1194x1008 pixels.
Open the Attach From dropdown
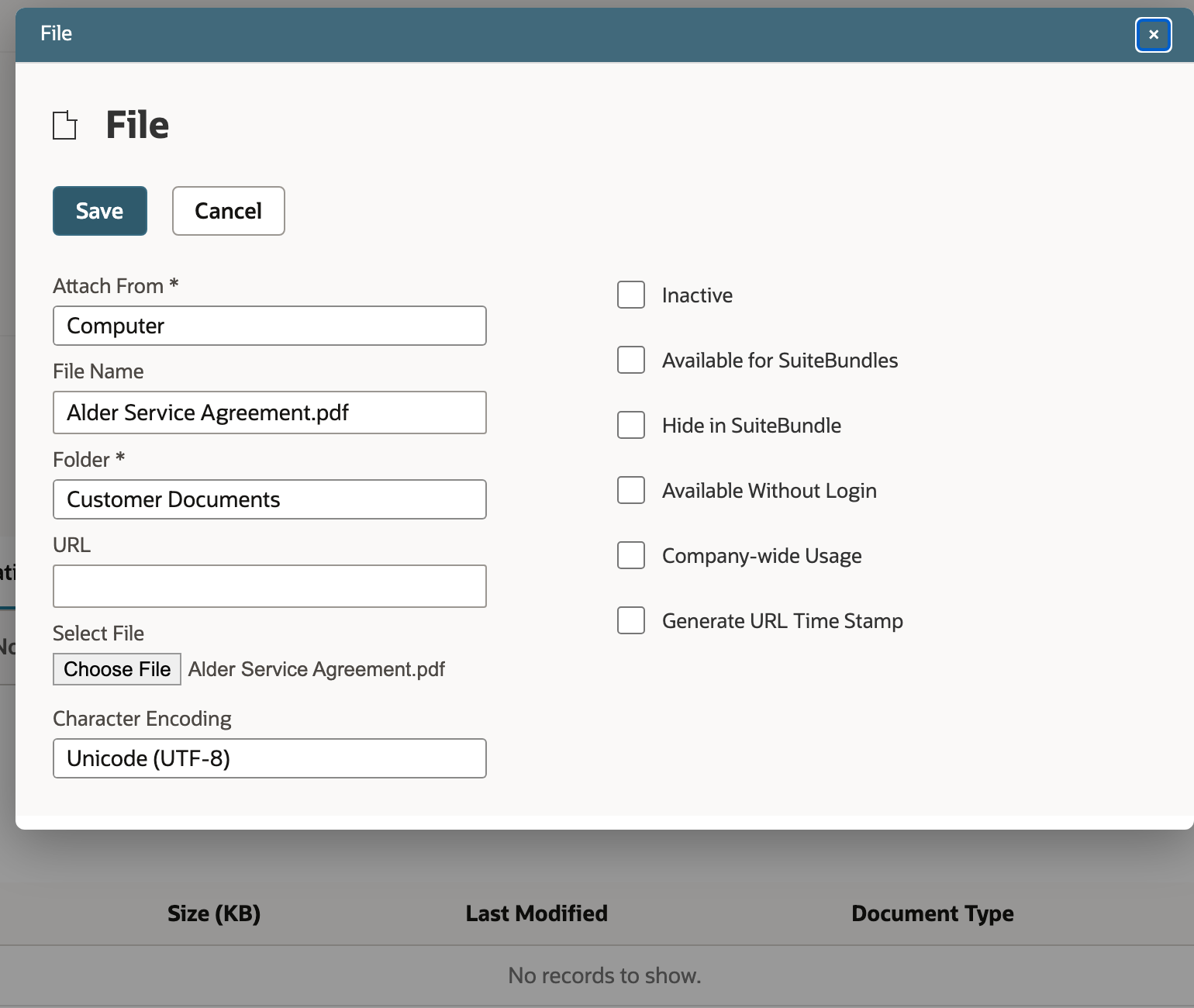coord(270,326)
